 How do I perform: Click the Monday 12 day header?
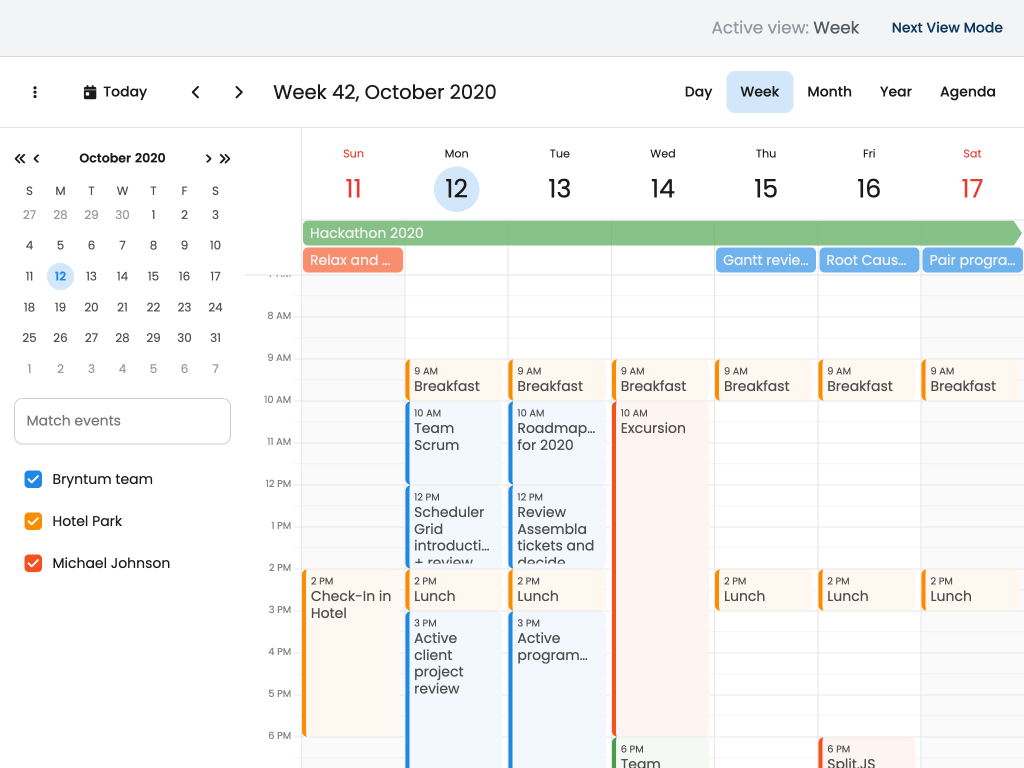coord(456,189)
